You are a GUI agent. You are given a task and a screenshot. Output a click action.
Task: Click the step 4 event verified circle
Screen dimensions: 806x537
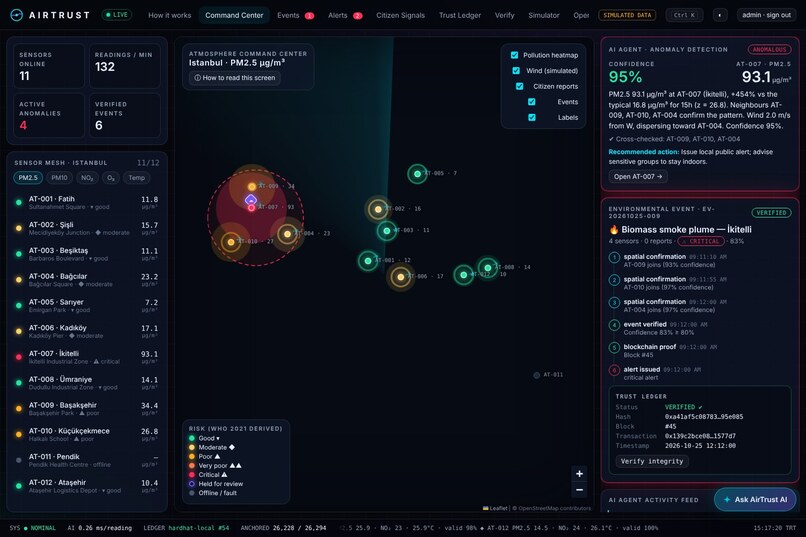614,325
